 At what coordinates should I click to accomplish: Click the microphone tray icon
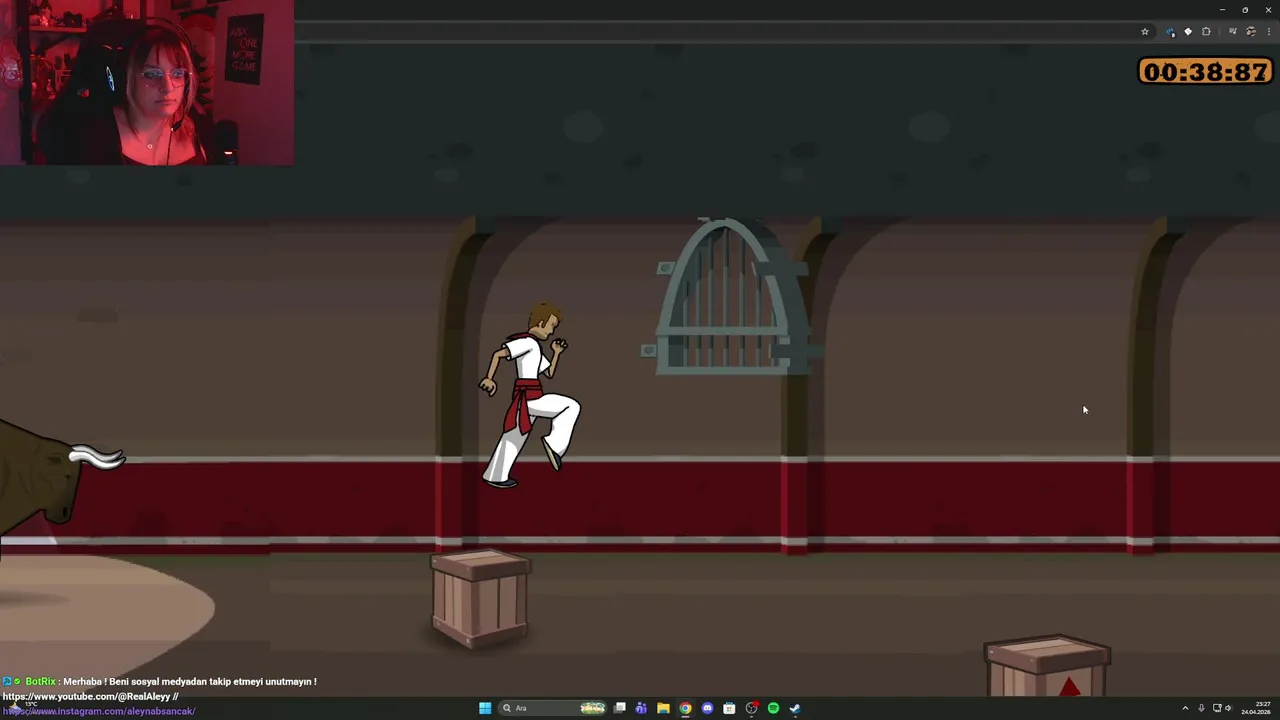coord(1201,708)
